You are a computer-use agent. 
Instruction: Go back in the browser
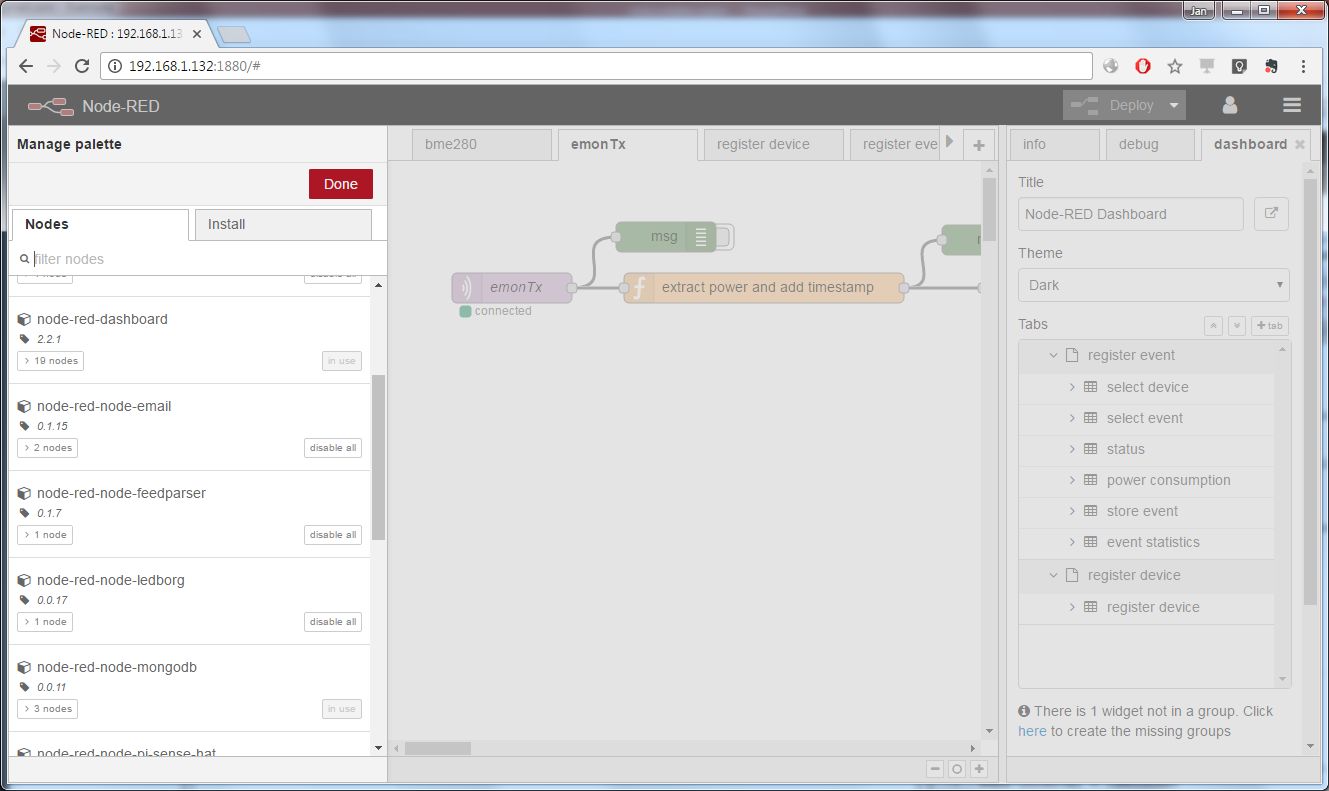coord(26,66)
